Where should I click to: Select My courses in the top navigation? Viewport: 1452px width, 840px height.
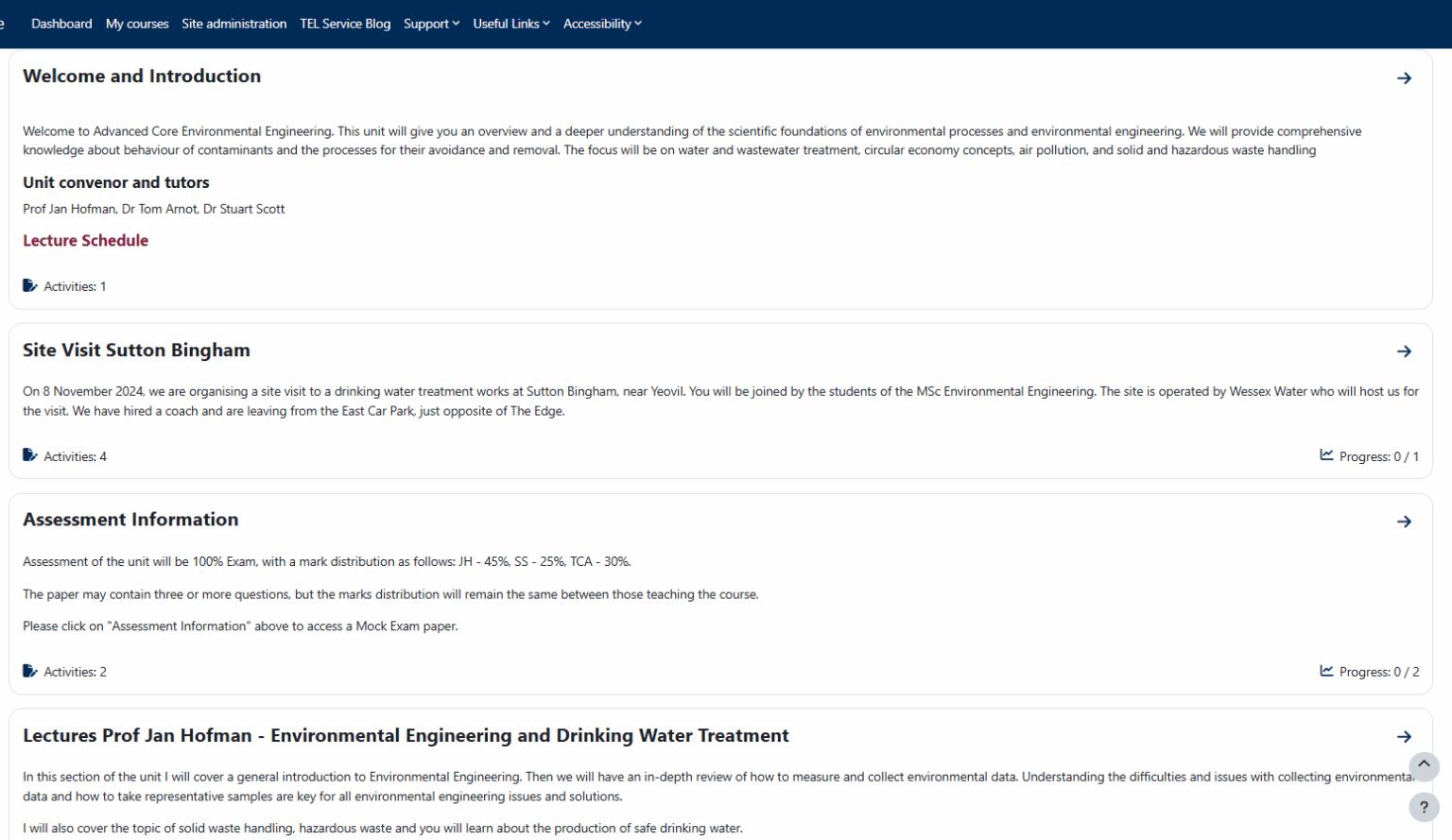(x=137, y=24)
